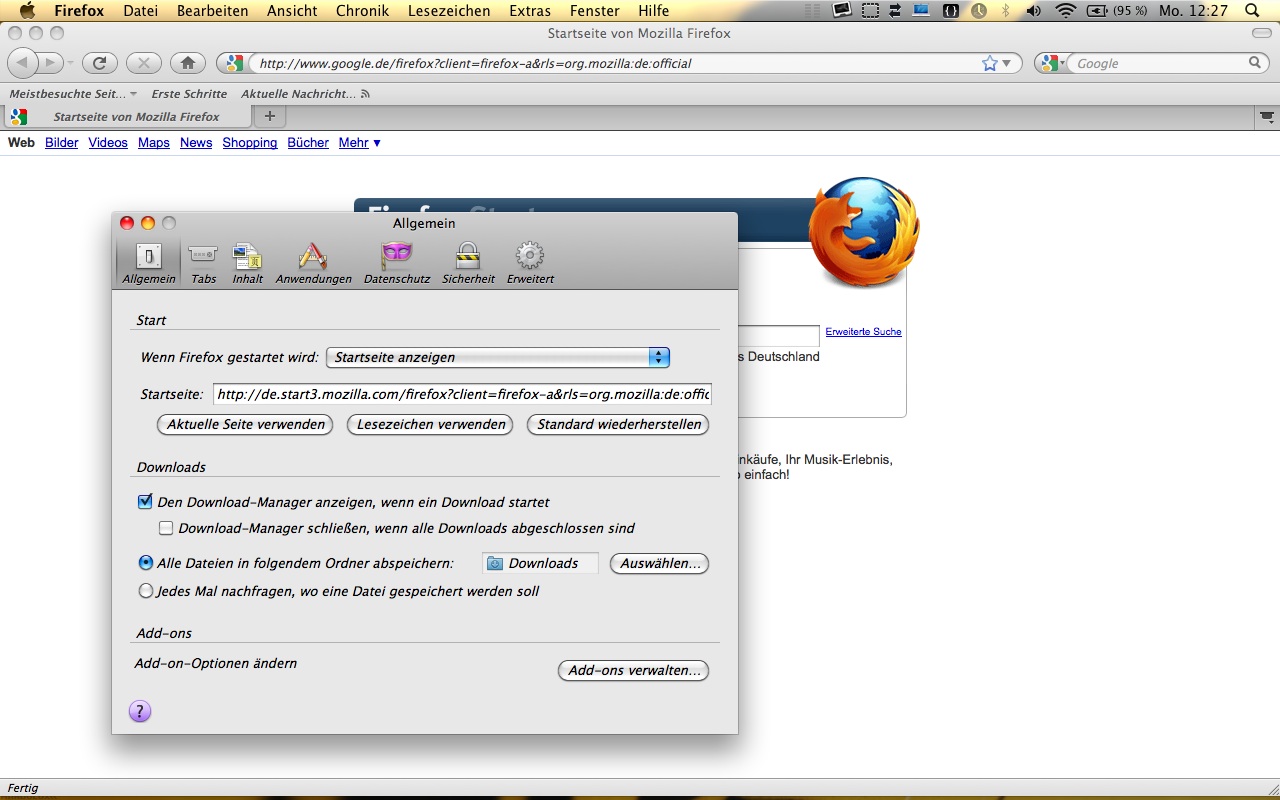The width and height of the screenshot is (1280, 800).
Task: Expand the Mehr menu on the Google page
Action: pos(360,143)
